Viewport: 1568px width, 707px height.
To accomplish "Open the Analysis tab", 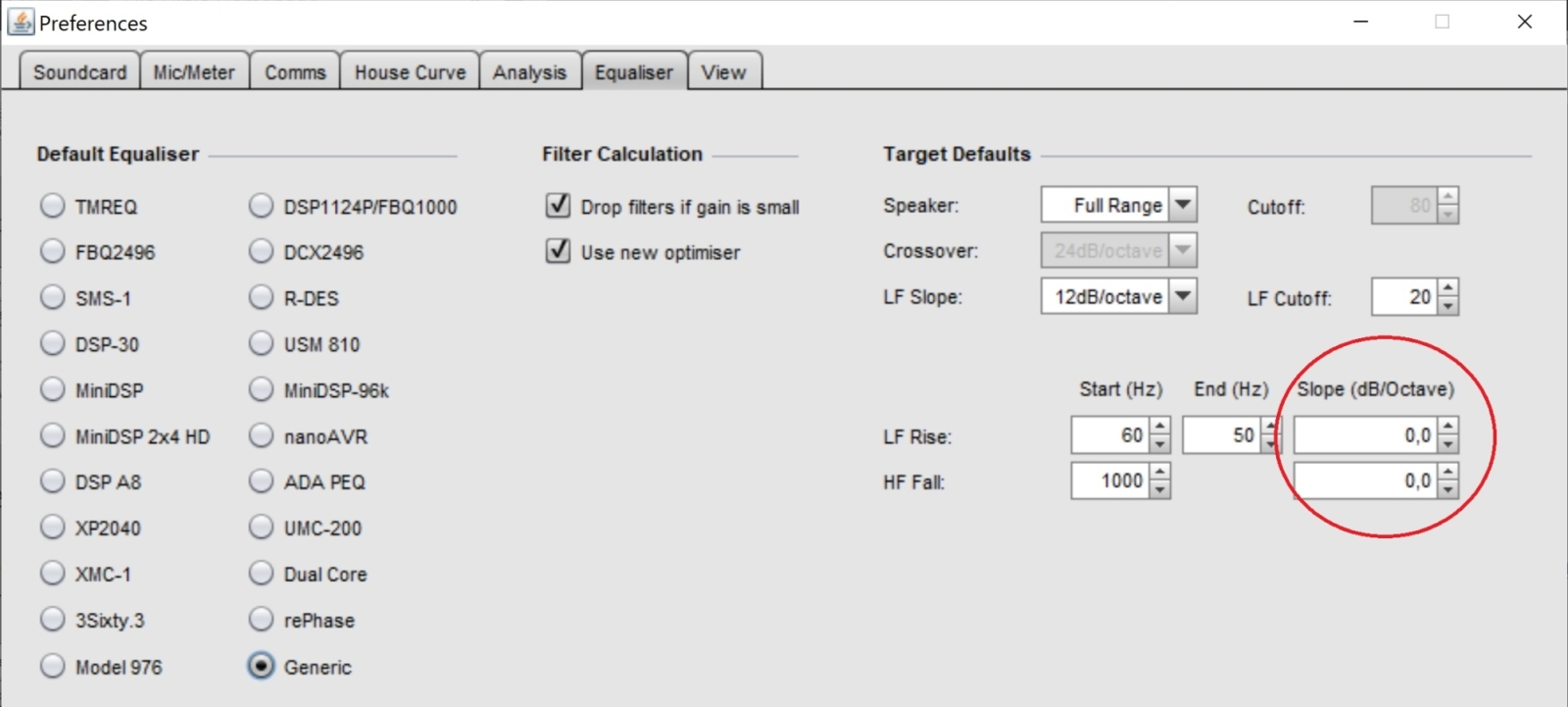I will (x=529, y=72).
